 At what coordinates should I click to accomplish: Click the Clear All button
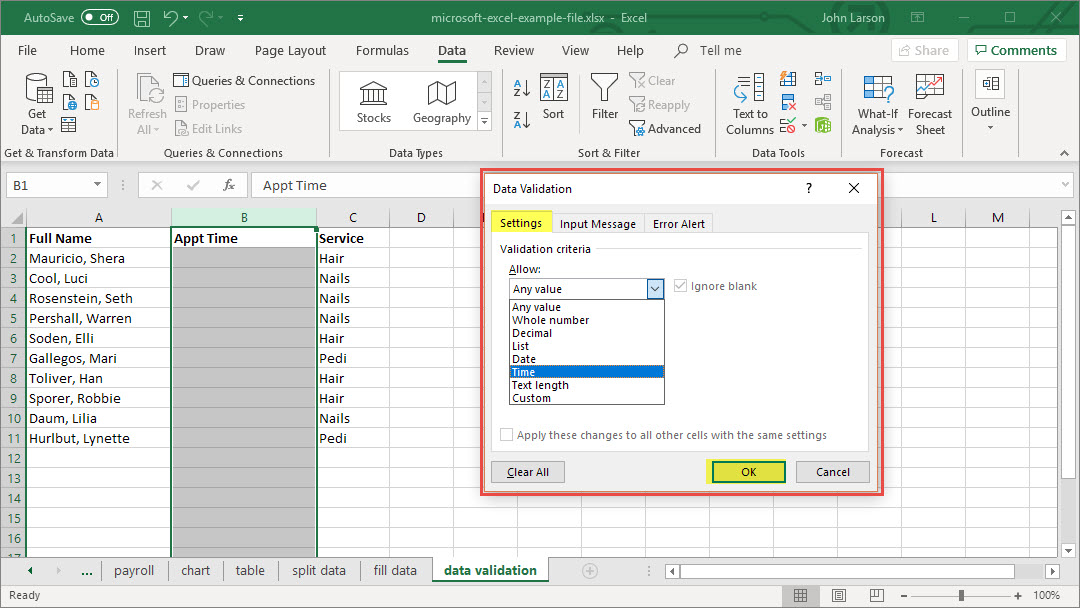(x=527, y=472)
